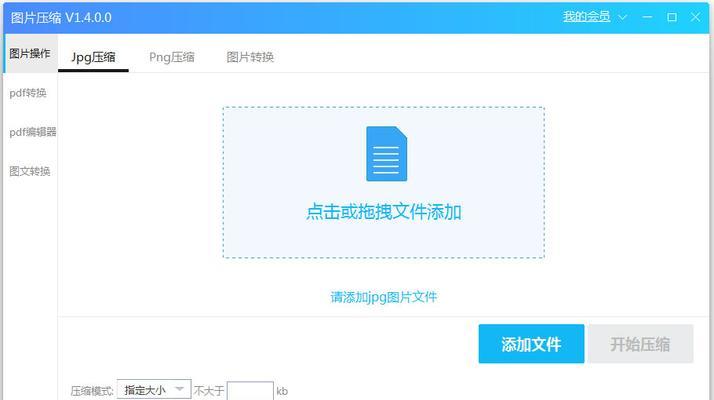Click the 请添加jpg图片文件 hint text
Screen dimensions: 714x400
383,297
